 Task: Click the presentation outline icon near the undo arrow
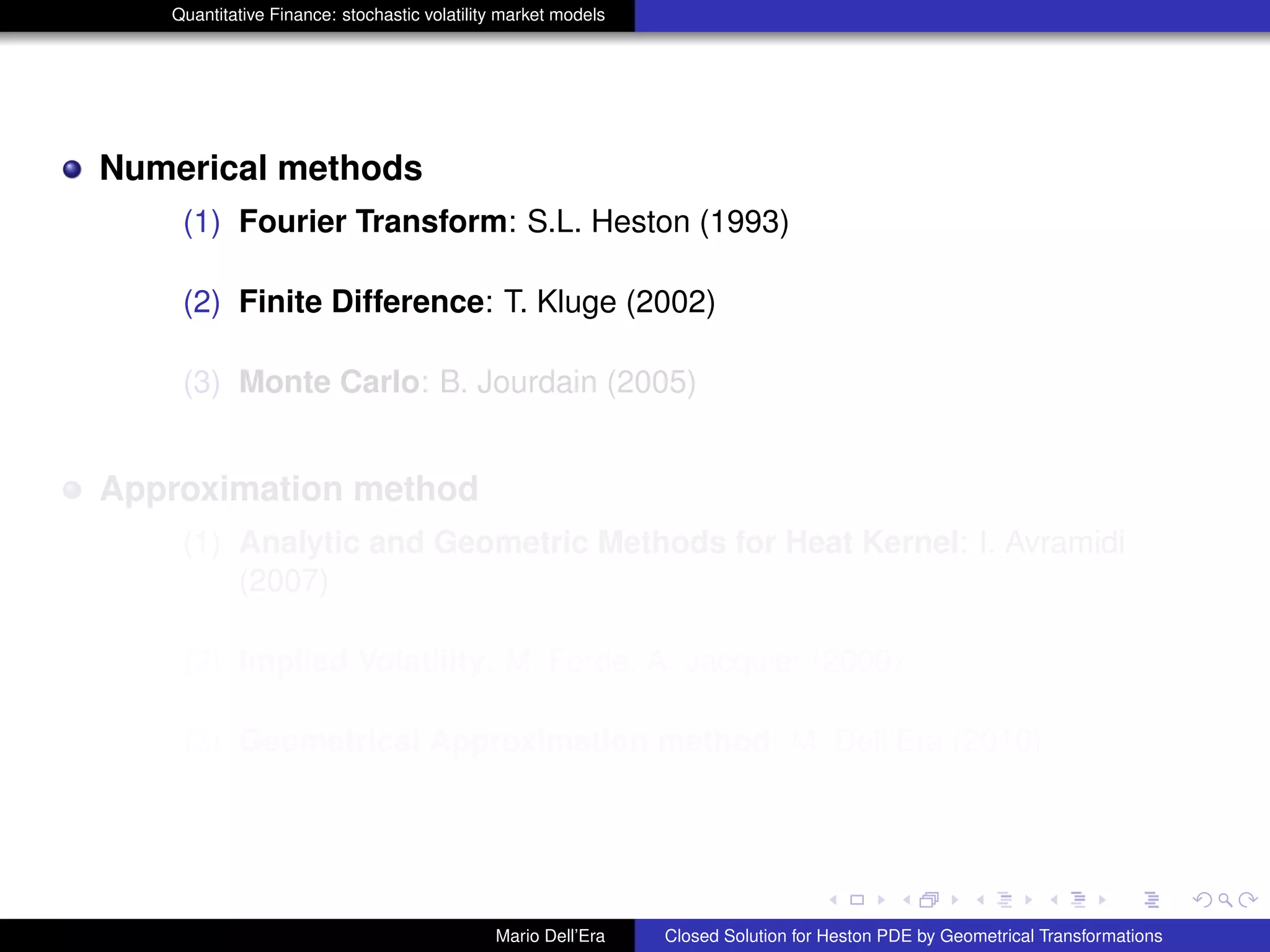[x=1152, y=900]
